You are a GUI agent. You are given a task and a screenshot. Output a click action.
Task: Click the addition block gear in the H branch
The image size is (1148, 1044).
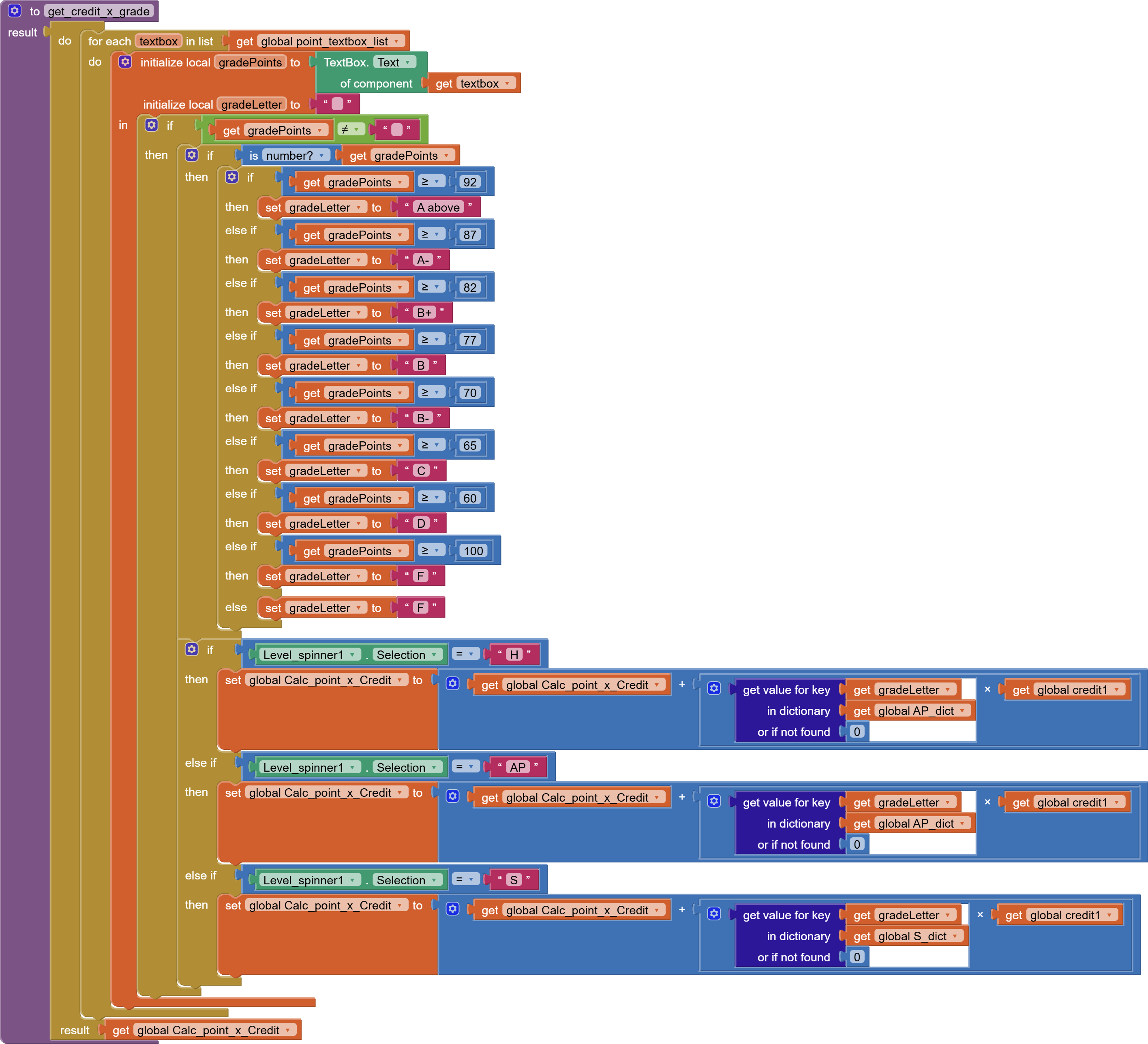(453, 683)
